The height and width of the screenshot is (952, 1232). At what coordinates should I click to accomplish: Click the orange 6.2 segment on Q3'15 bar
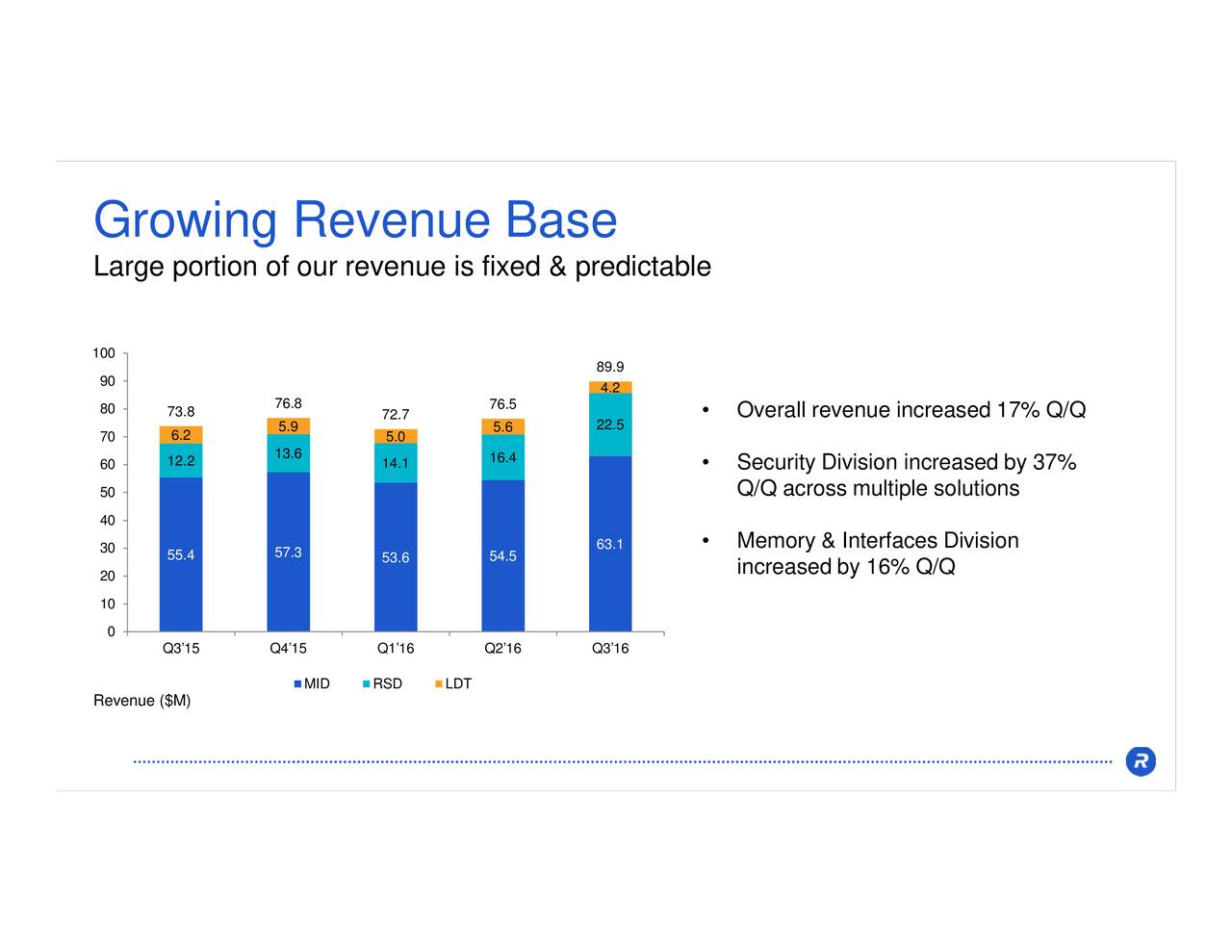[x=181, y=434]
